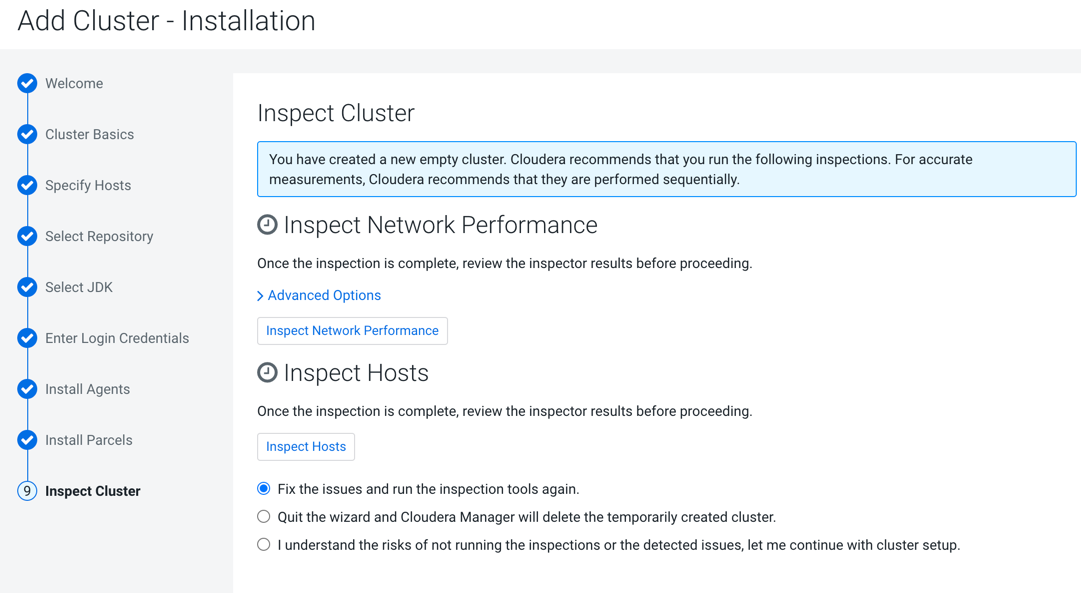1081x593 pixels.
Task: Click the step 9 Inspect Cluster circle icon
Action: (27, 491)
